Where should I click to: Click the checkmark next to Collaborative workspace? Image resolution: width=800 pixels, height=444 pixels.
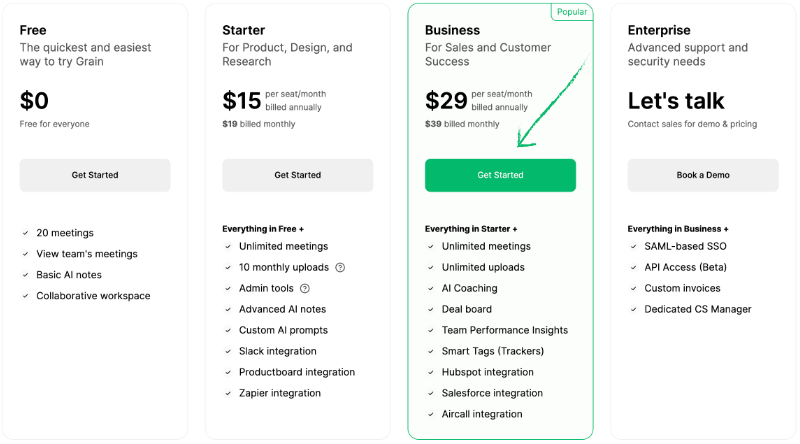tap(25, 295)
